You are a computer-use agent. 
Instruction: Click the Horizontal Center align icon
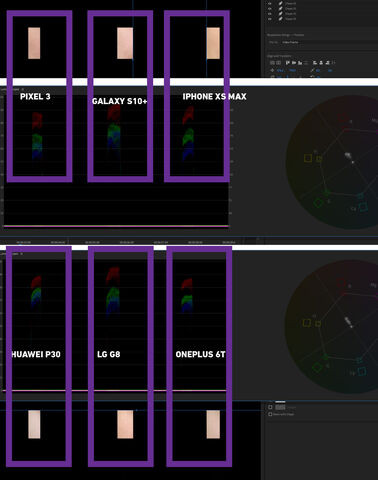[278, 63]
